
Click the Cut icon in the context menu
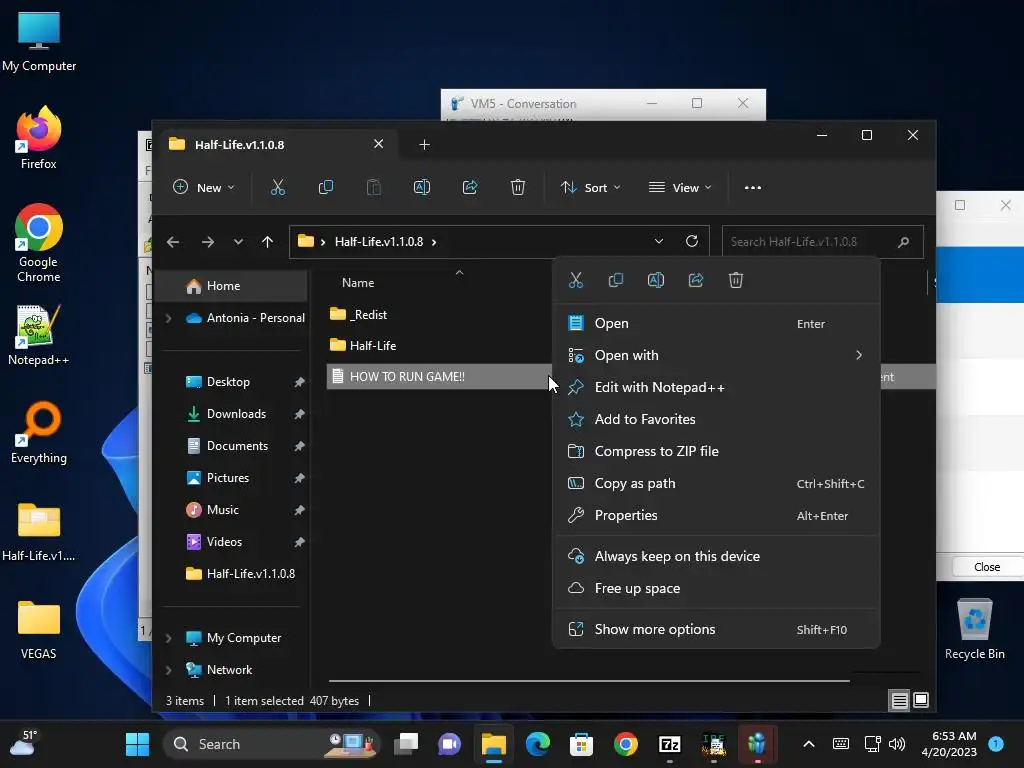(575, 280)
